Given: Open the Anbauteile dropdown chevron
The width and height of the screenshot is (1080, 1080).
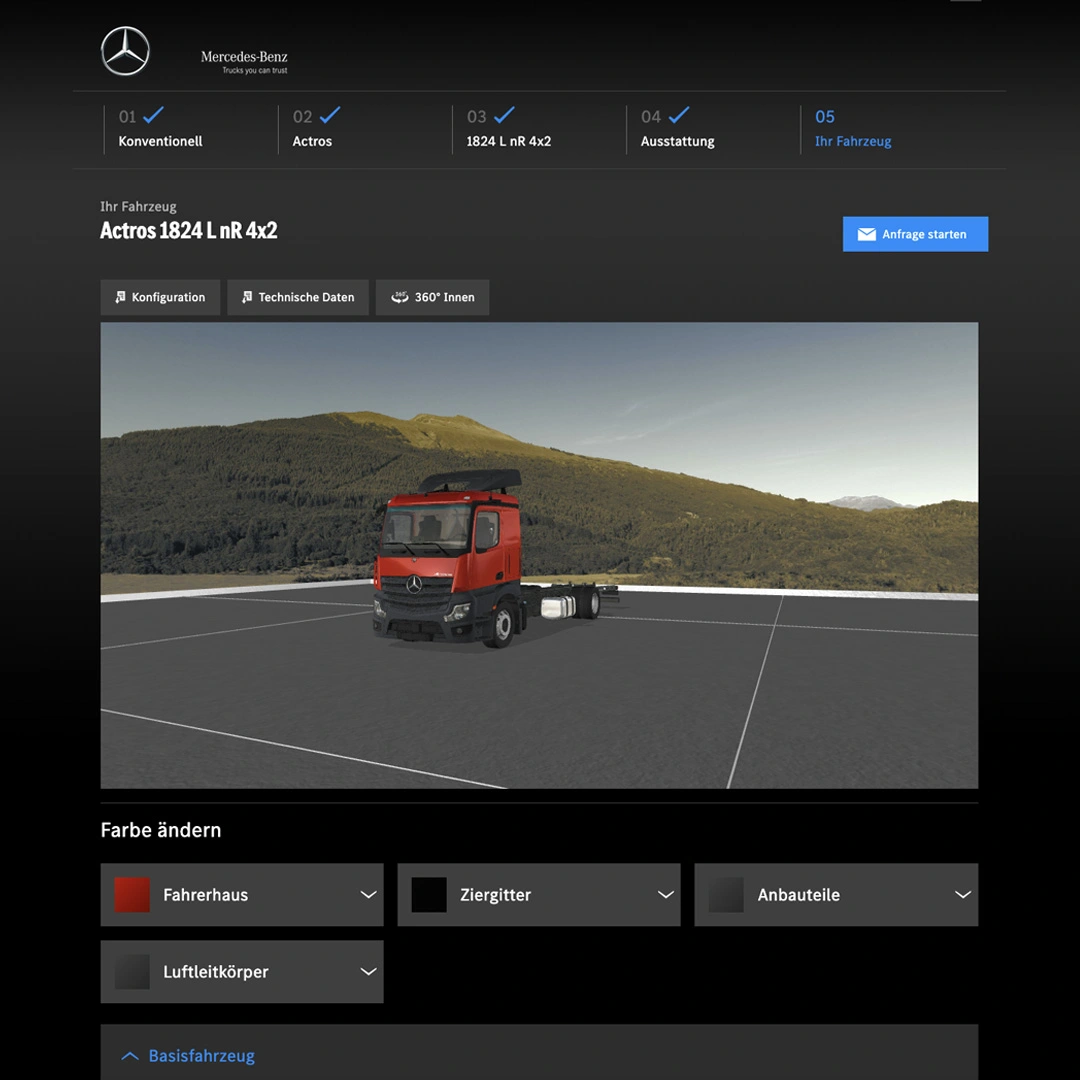Looking at the screenshot, I should (962, 895).
